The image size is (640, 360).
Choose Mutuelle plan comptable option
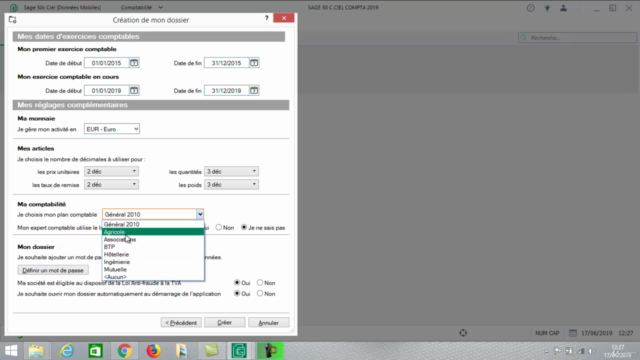(x=153, y=269)
